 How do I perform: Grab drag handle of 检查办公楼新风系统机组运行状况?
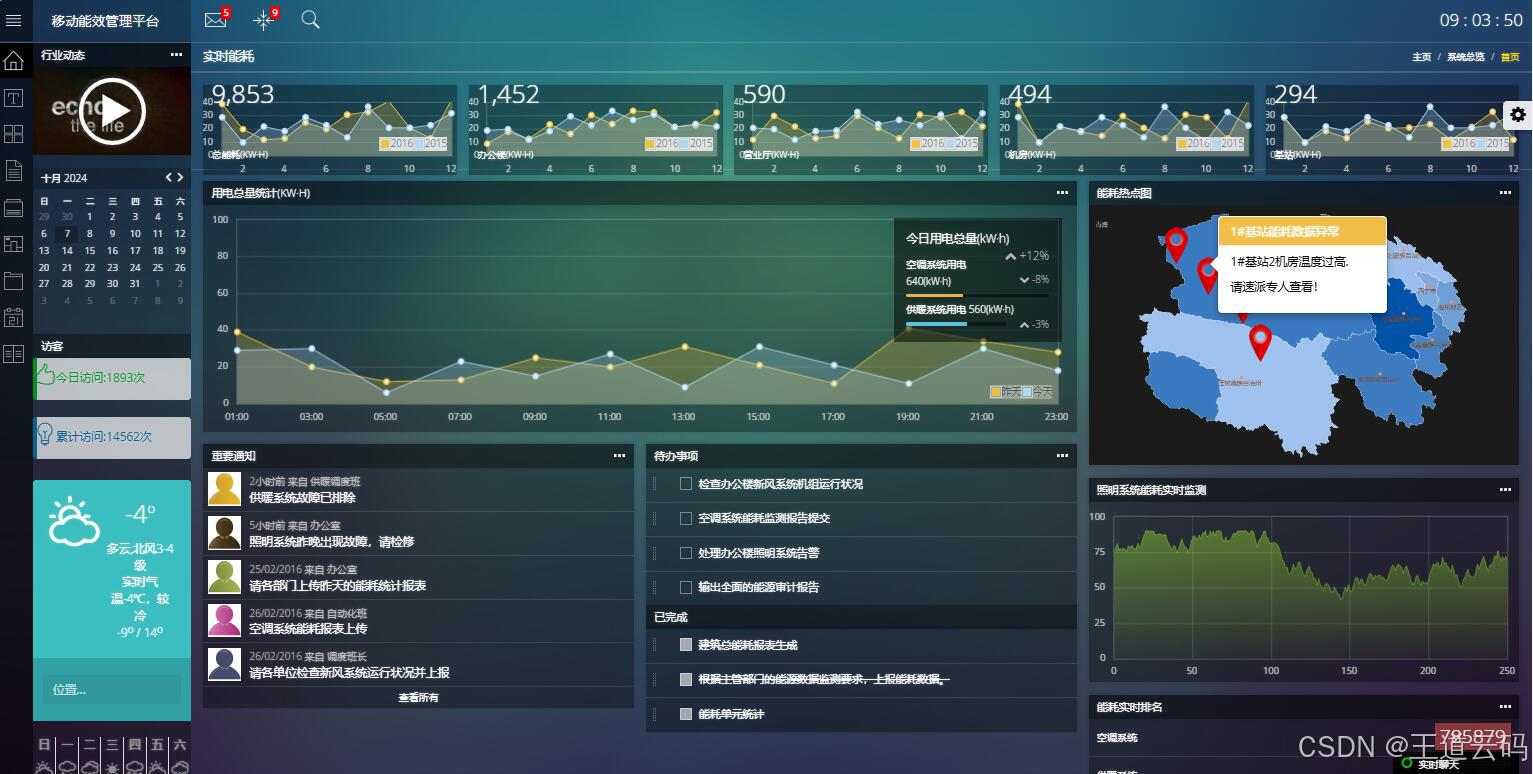point(655,484)
